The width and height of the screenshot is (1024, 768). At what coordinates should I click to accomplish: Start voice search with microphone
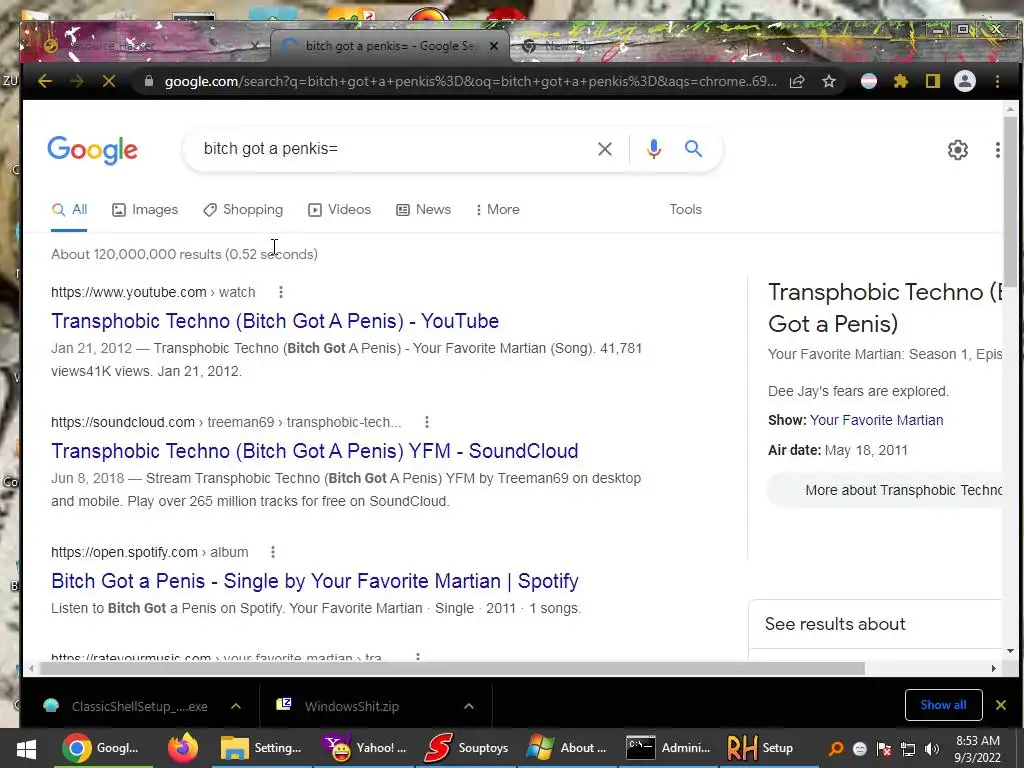point(654,149)
